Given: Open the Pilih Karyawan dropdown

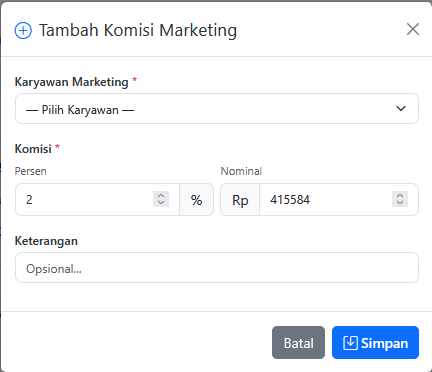Looking at the screenshot, I should (x=217, y=109).
